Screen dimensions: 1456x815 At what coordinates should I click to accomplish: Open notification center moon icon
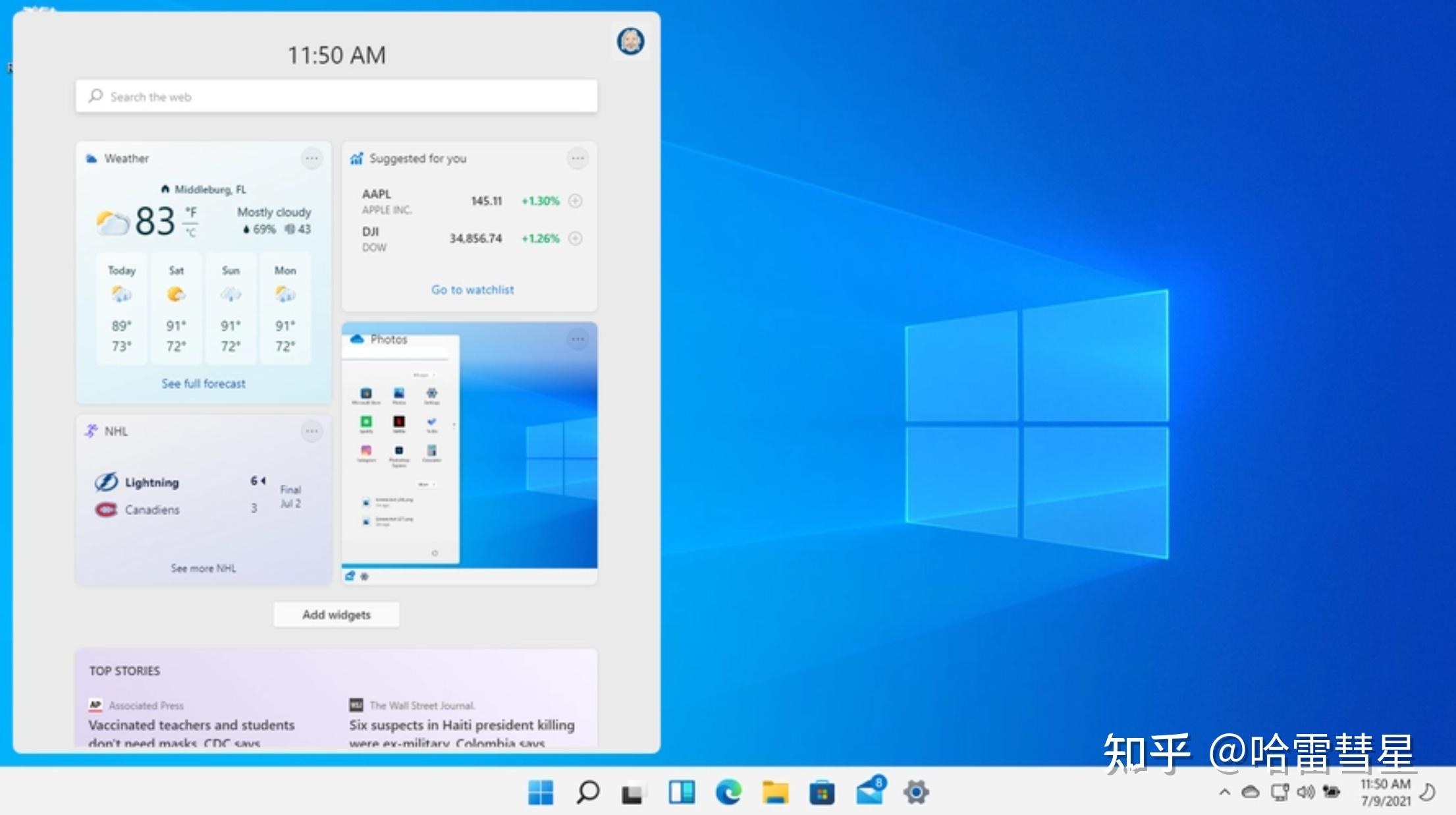click(1428, 792)
